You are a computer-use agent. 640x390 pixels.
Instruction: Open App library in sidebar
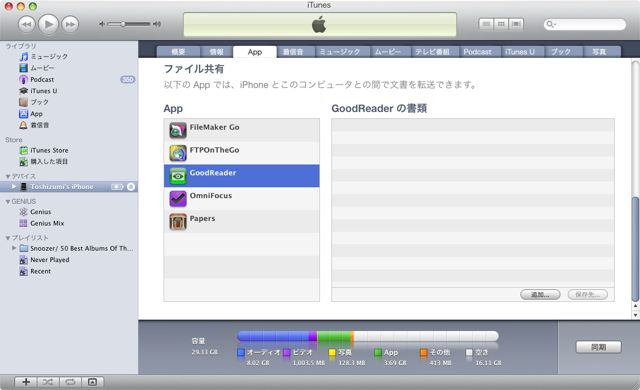click(x=36, y=114)
